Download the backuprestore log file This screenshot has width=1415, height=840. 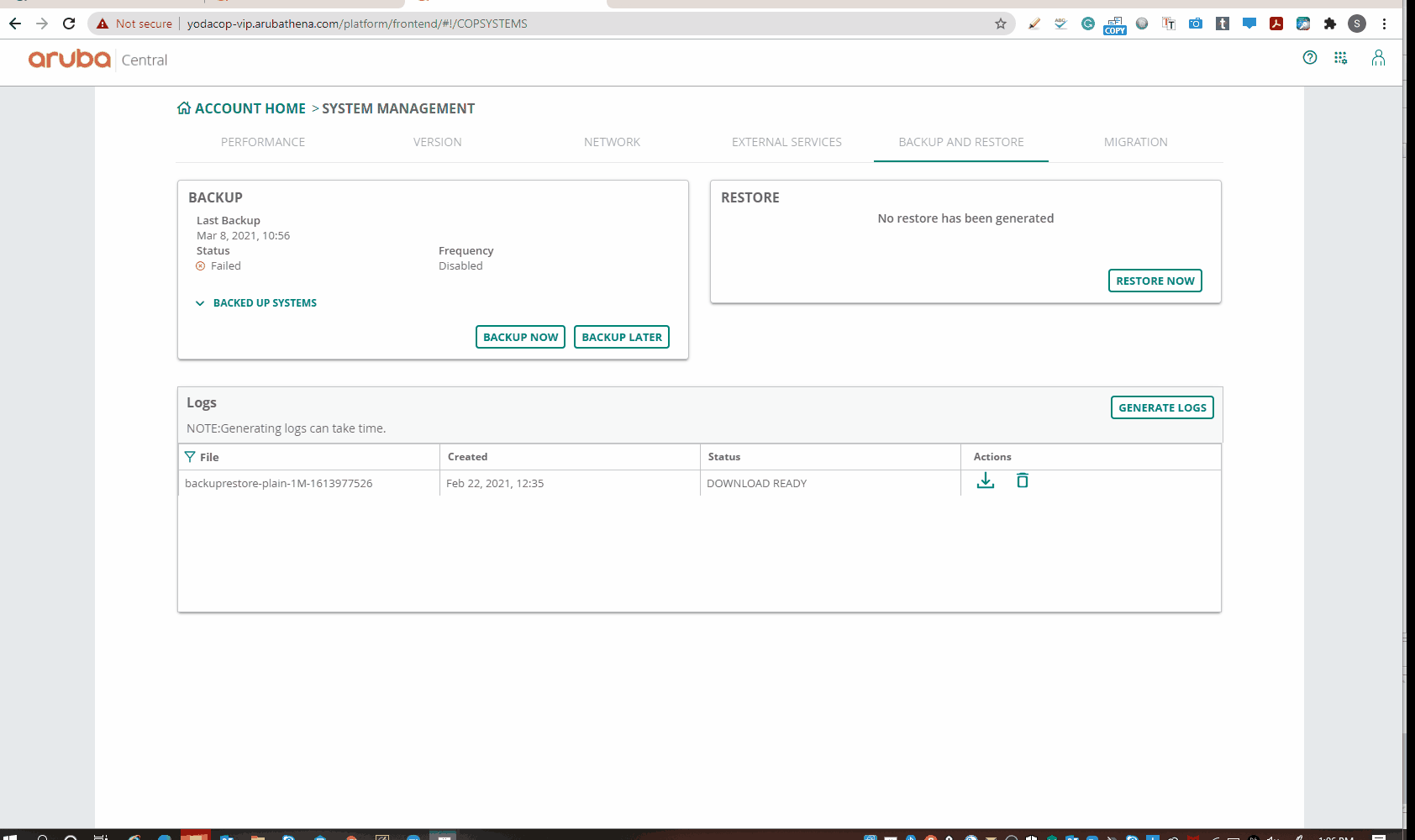986,480
